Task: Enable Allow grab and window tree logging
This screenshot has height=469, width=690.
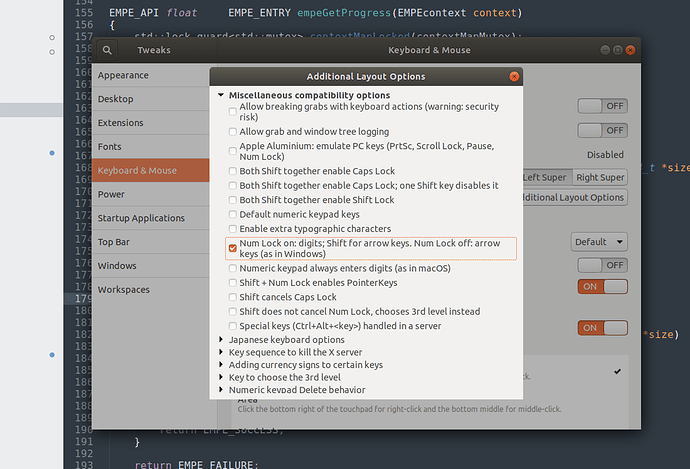Action: (233, 132)
